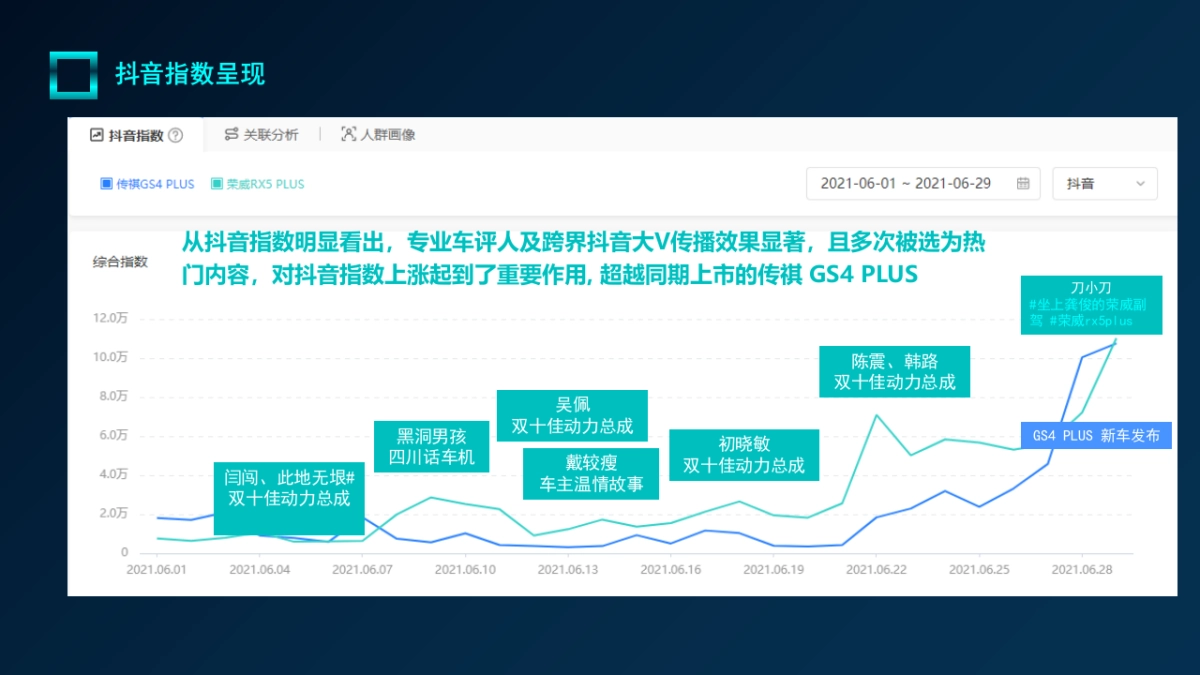
Task: Click the GS4 PLUS 新车发布 blue label
Action: tap(1098, 436)
